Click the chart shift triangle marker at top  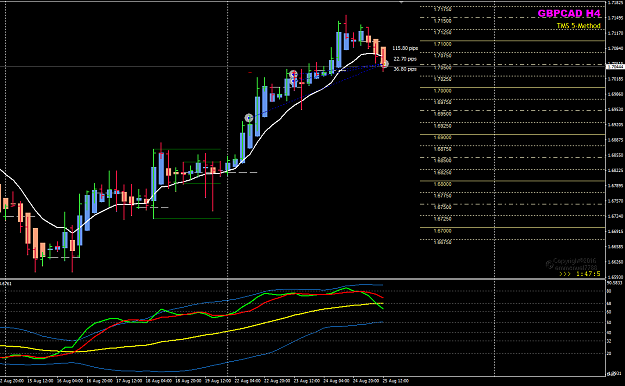pos(401,2)
